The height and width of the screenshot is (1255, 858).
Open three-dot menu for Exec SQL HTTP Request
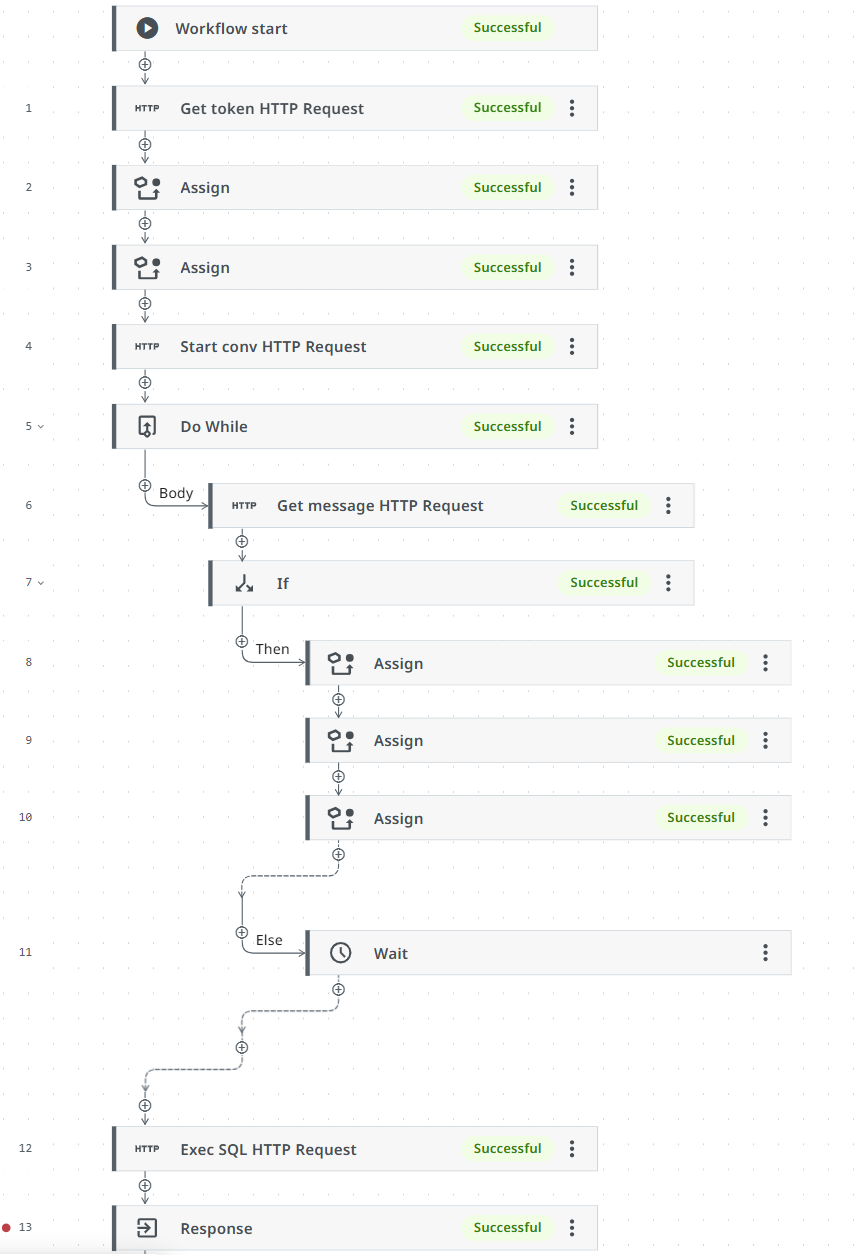[572, 1149]
